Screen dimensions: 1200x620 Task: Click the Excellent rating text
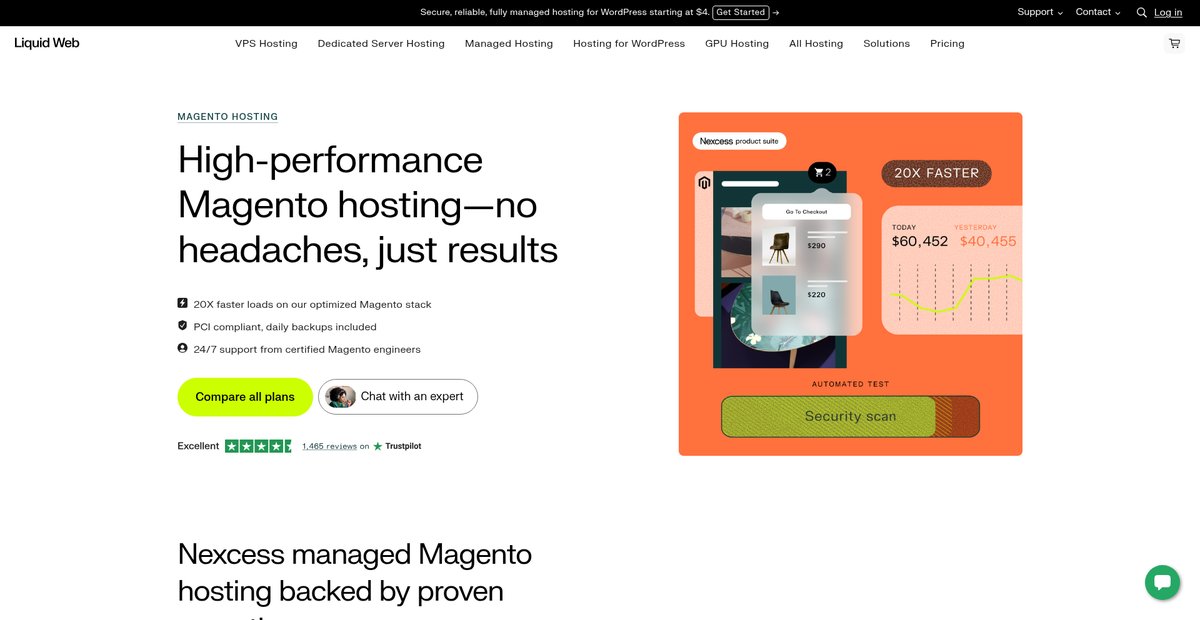tap(198, 446)
